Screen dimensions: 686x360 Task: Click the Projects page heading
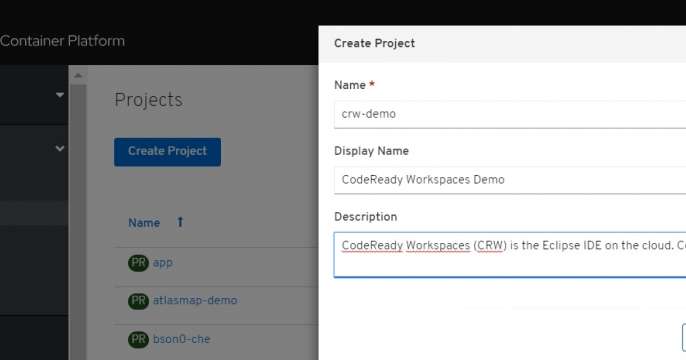point(148,100)
